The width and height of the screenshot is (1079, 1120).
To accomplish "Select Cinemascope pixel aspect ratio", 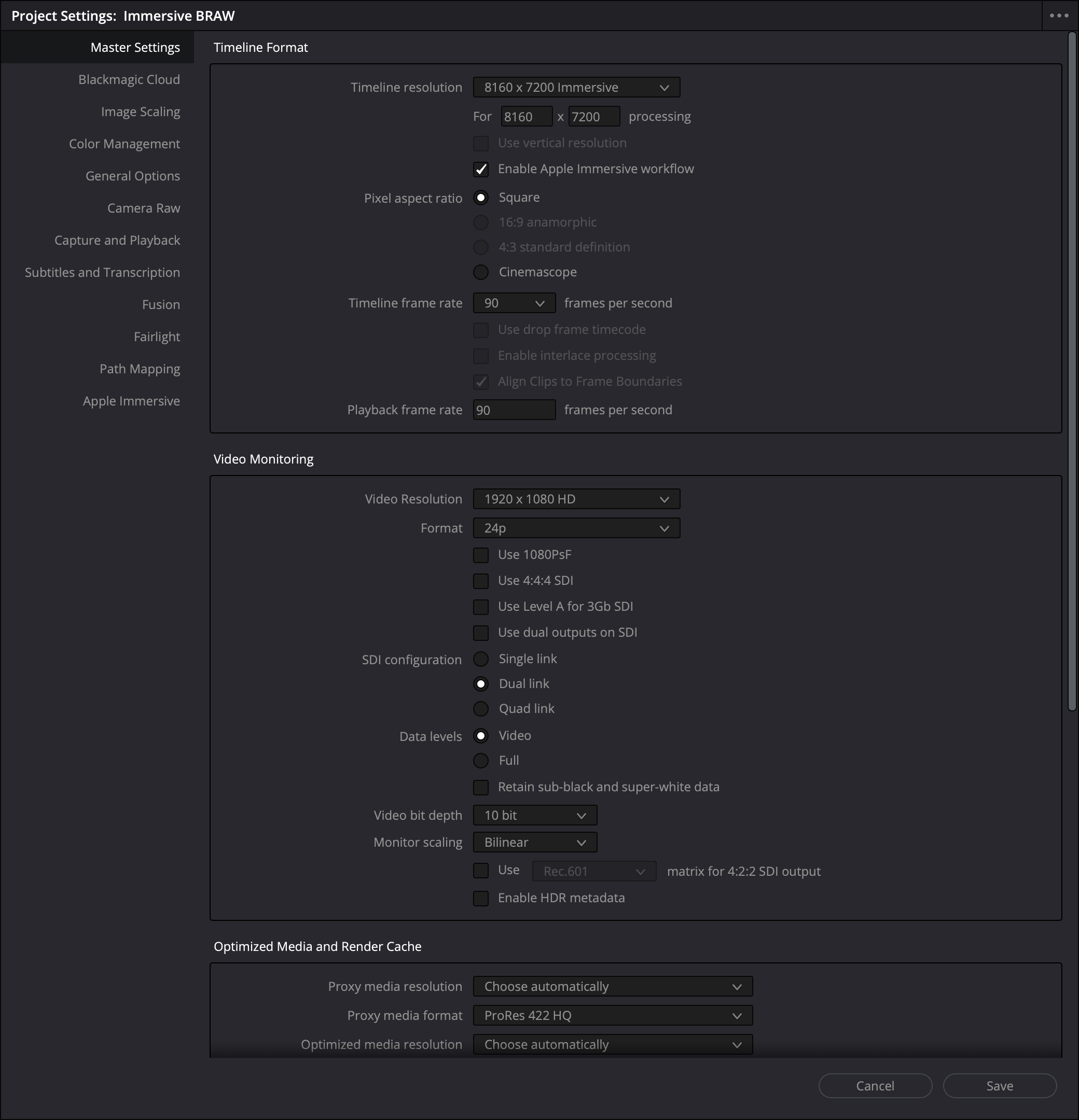I will 481,272.
